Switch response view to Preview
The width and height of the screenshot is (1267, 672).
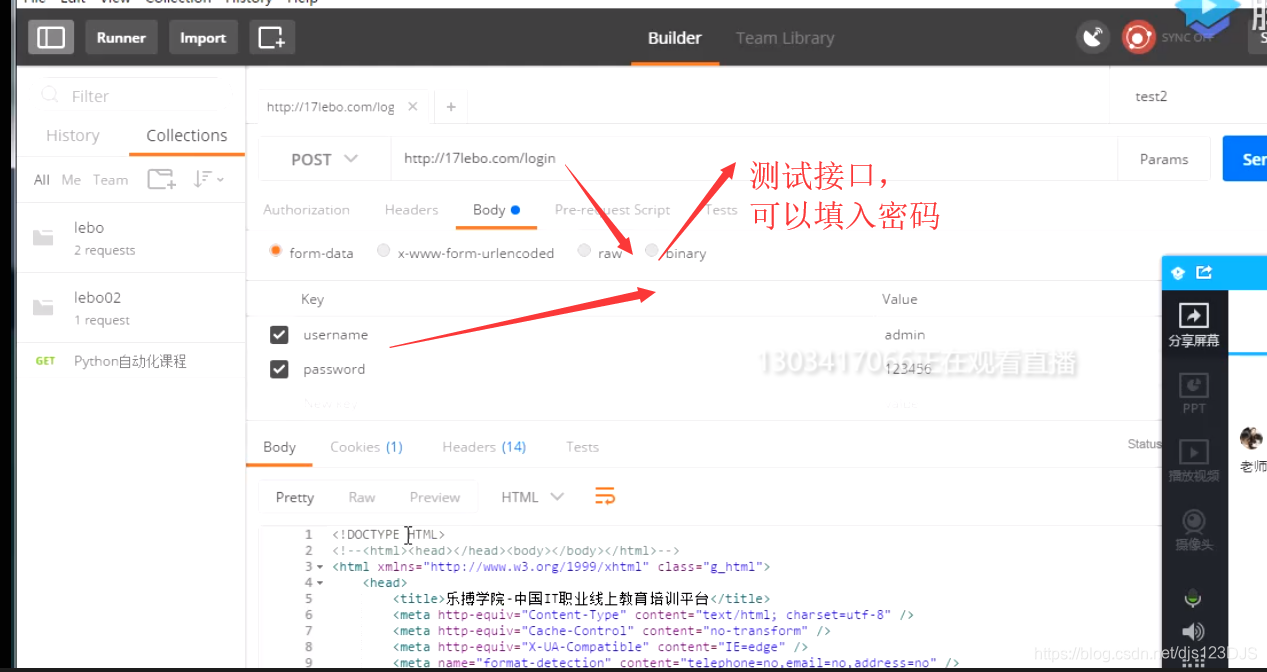435,497
